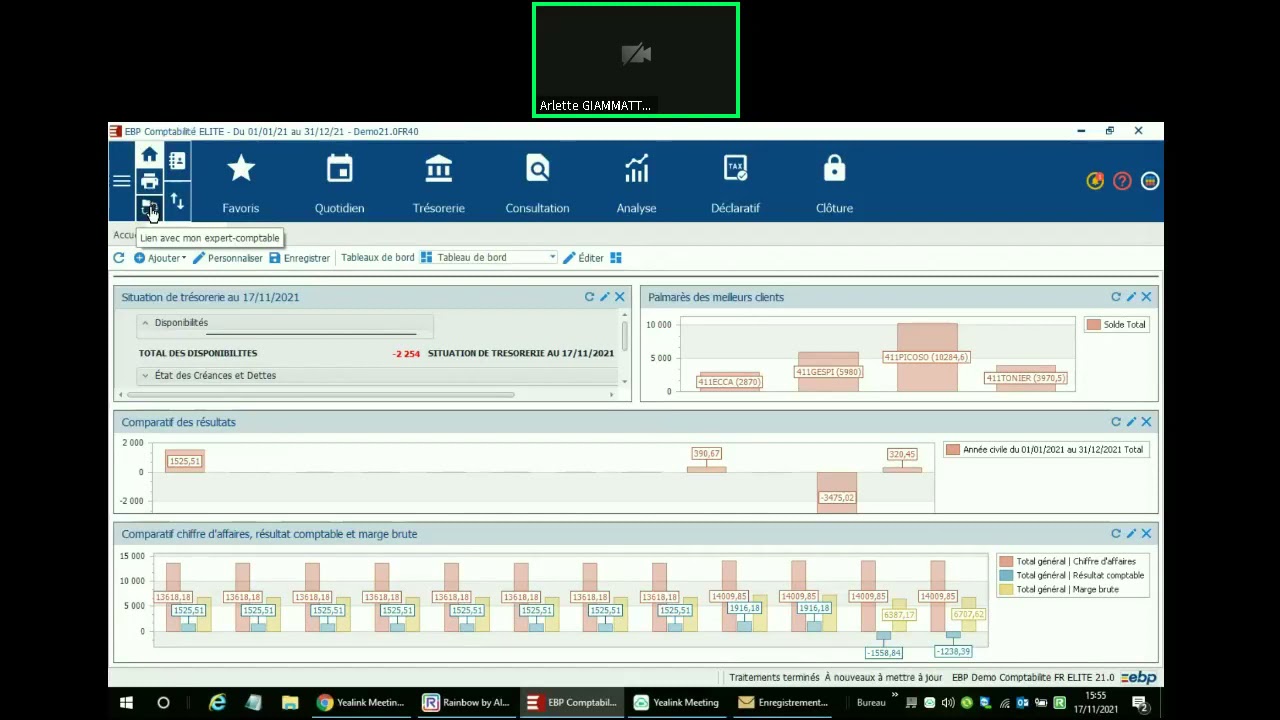Image resolution: width=1280 pixels, height=720 pixels.
Task: Click the Marge brute legend swatch
Action: coord(1006,590)
